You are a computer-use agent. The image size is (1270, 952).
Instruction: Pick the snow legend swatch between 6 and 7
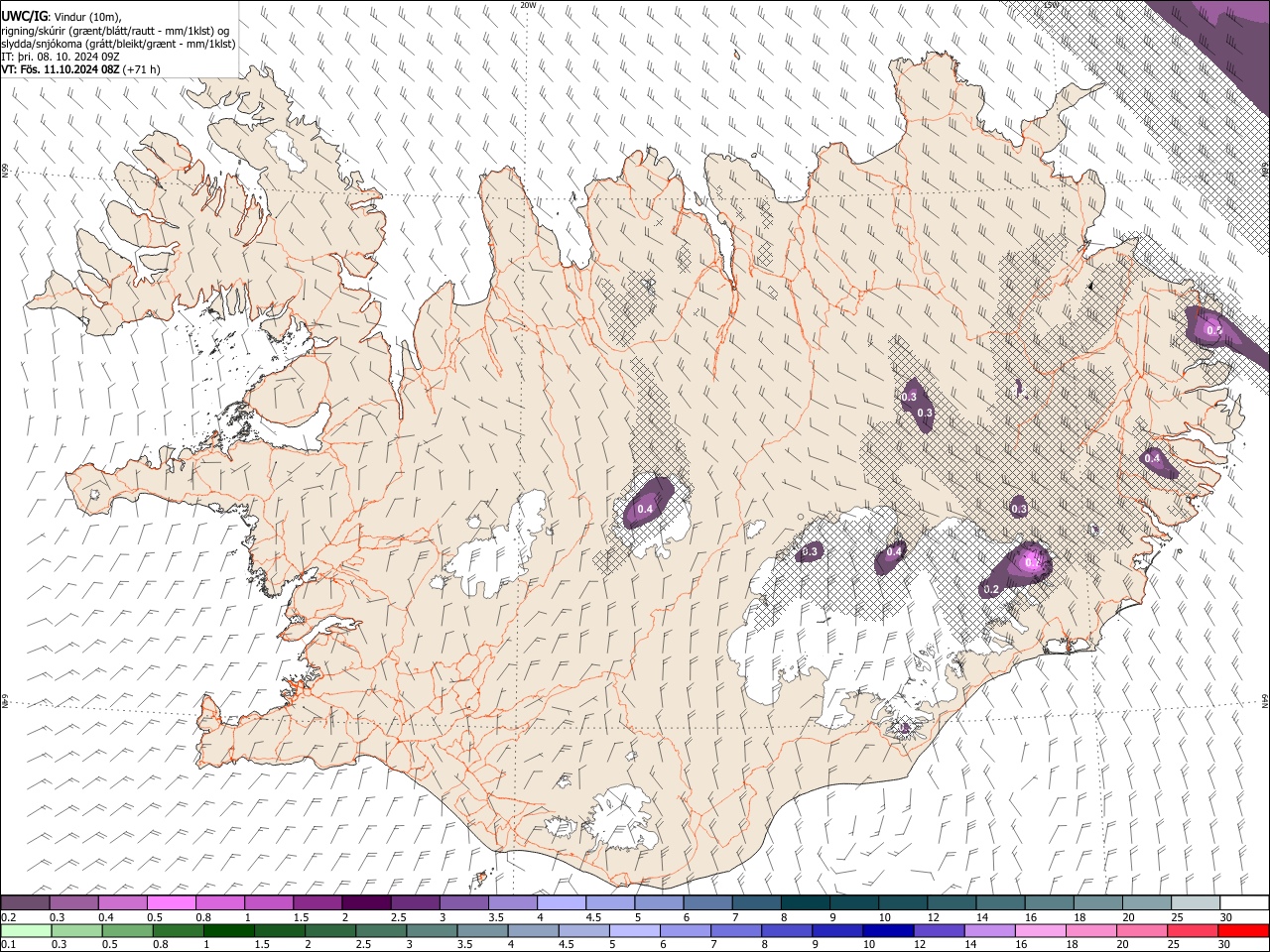[707, 902]
